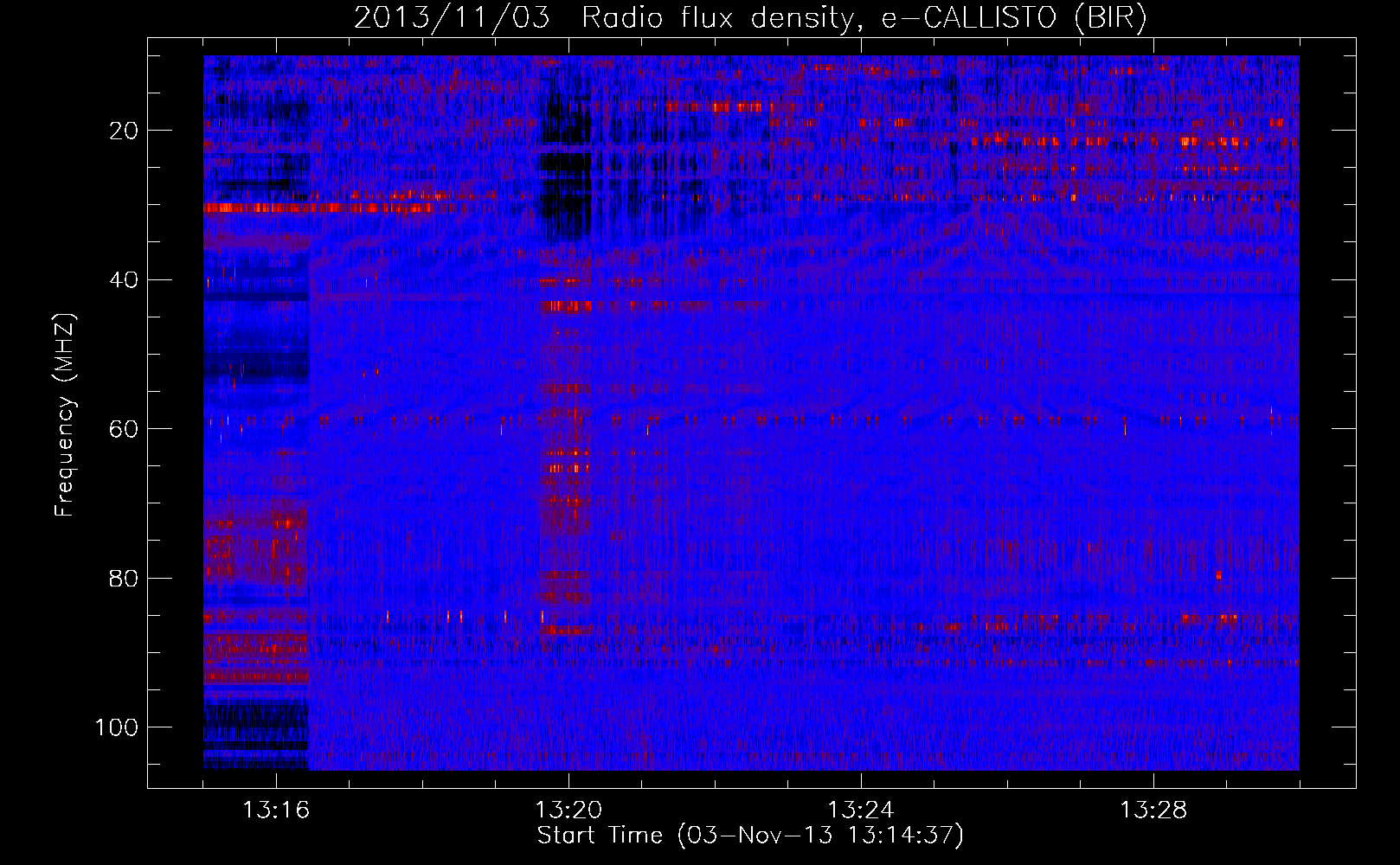Click the 60 frequency tick label

124,429
